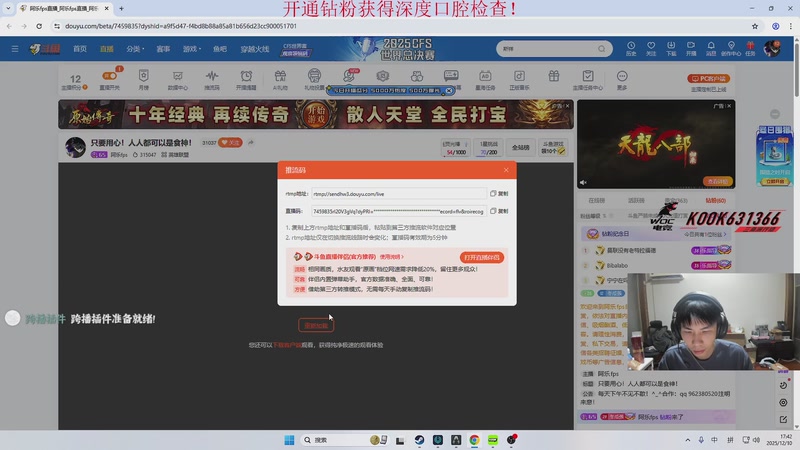Copy the 直播码 stream key

point(499,211)
